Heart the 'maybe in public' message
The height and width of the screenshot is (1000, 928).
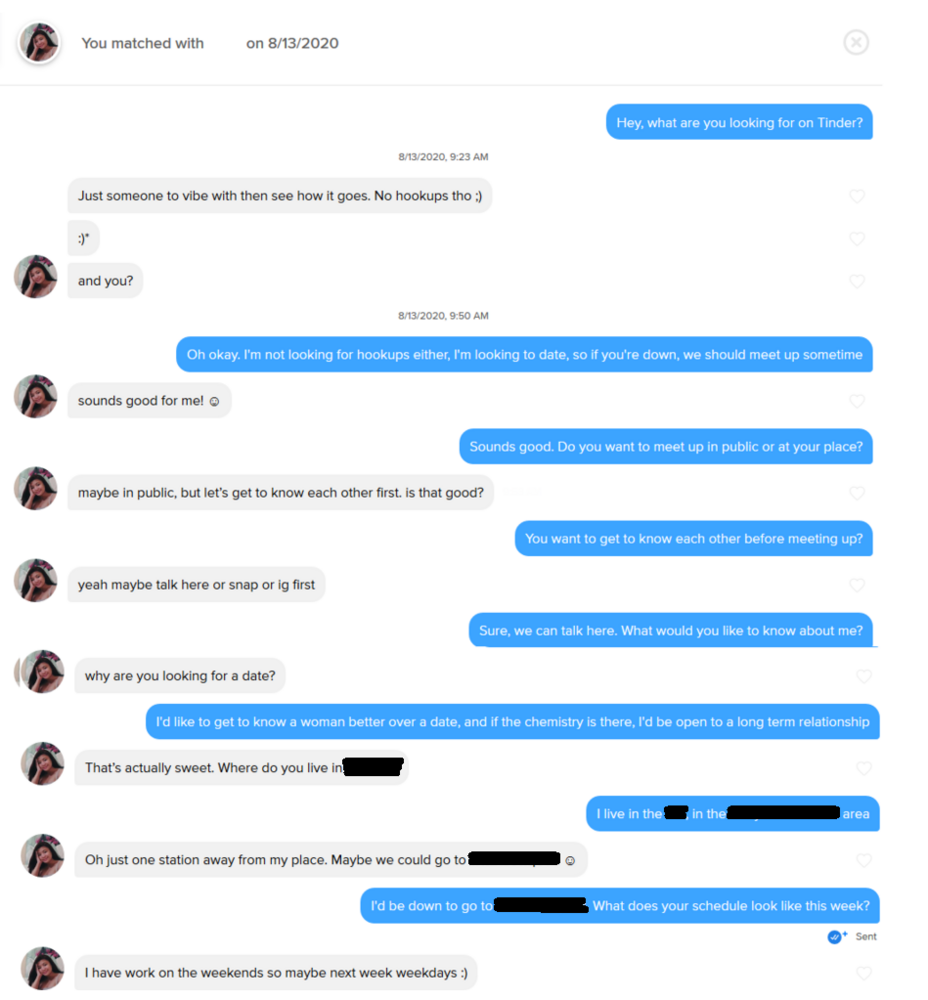[x=857, y=493]
